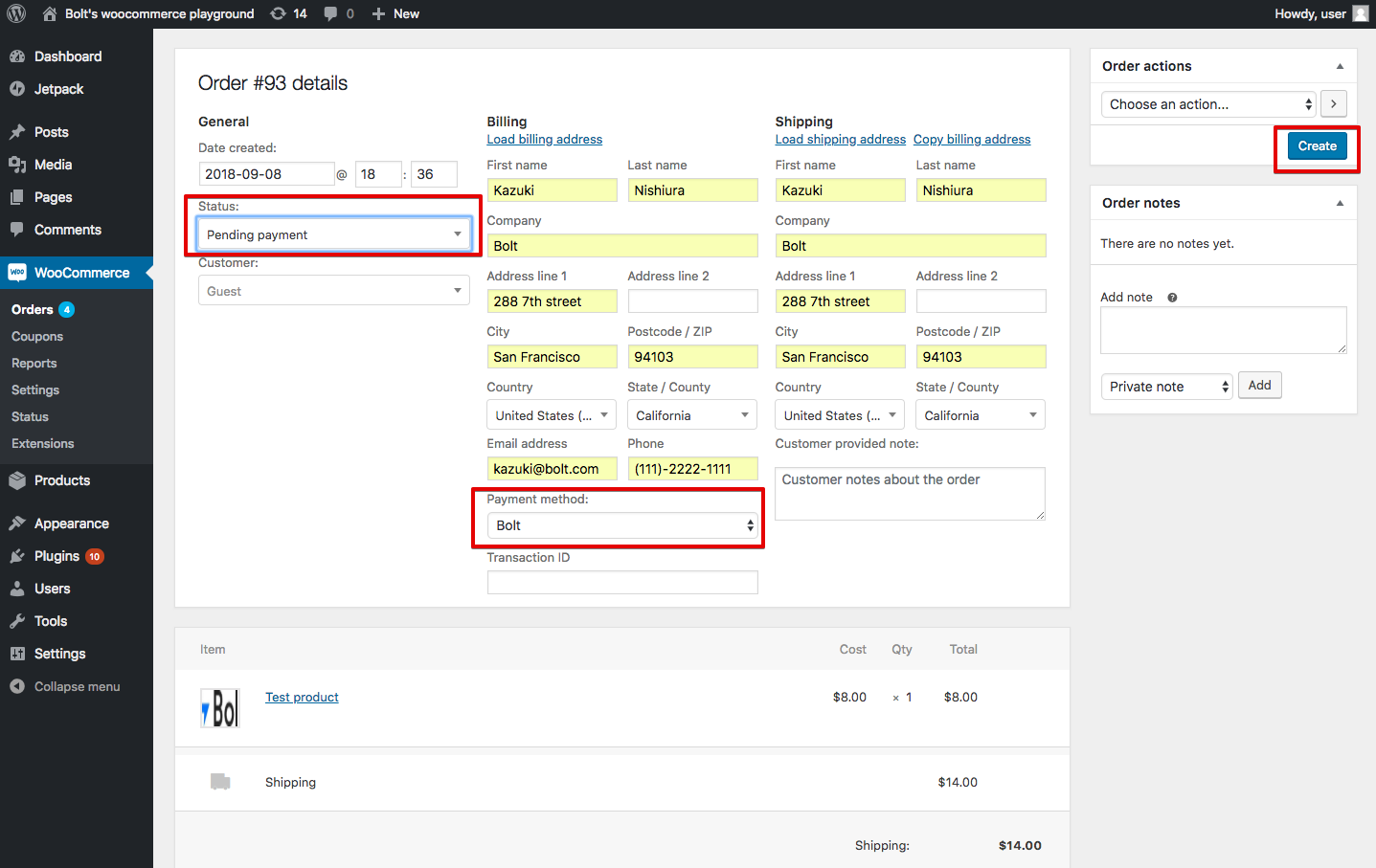
Task: Click Howdy, user account menu
Action: (1321, 13)
